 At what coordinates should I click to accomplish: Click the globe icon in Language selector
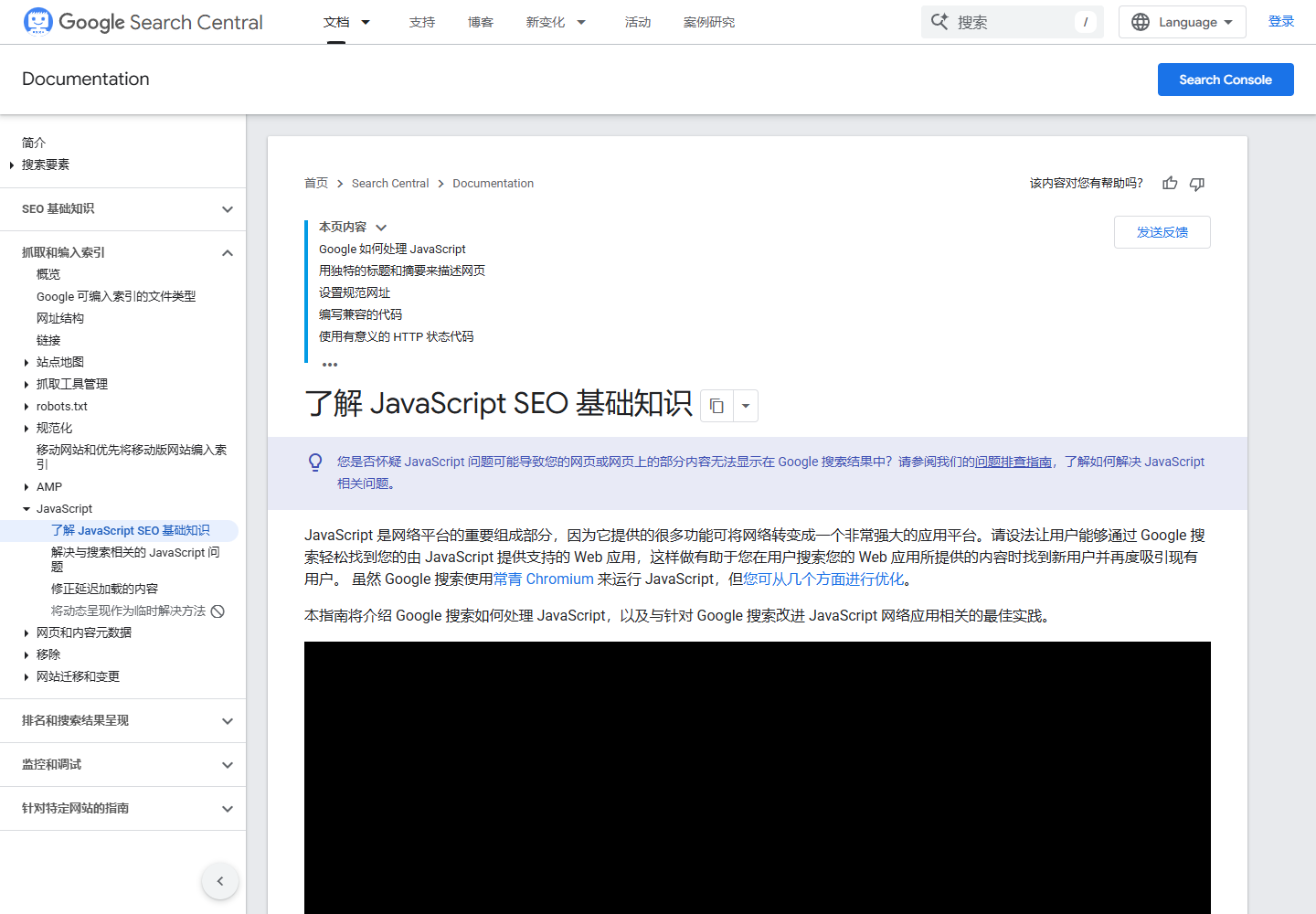click(x=1141, y=22)
